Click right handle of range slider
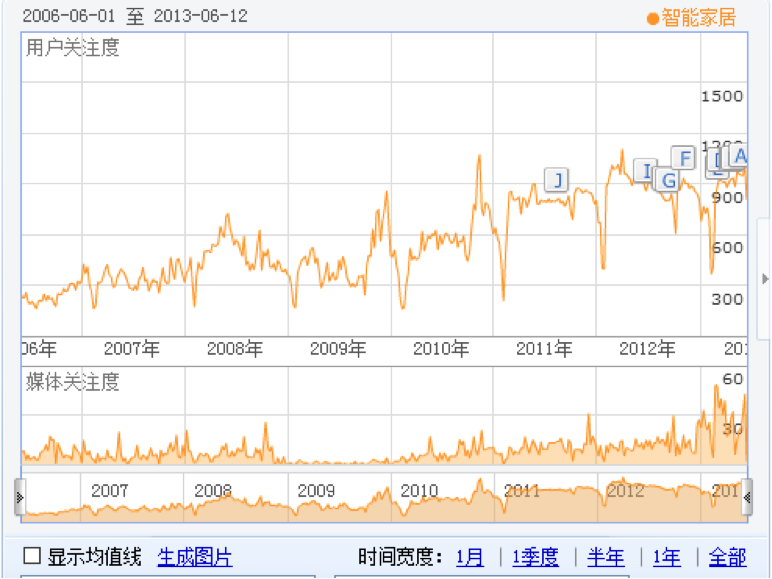The width and height of the screenshot is (772, 579). (746, 496)
